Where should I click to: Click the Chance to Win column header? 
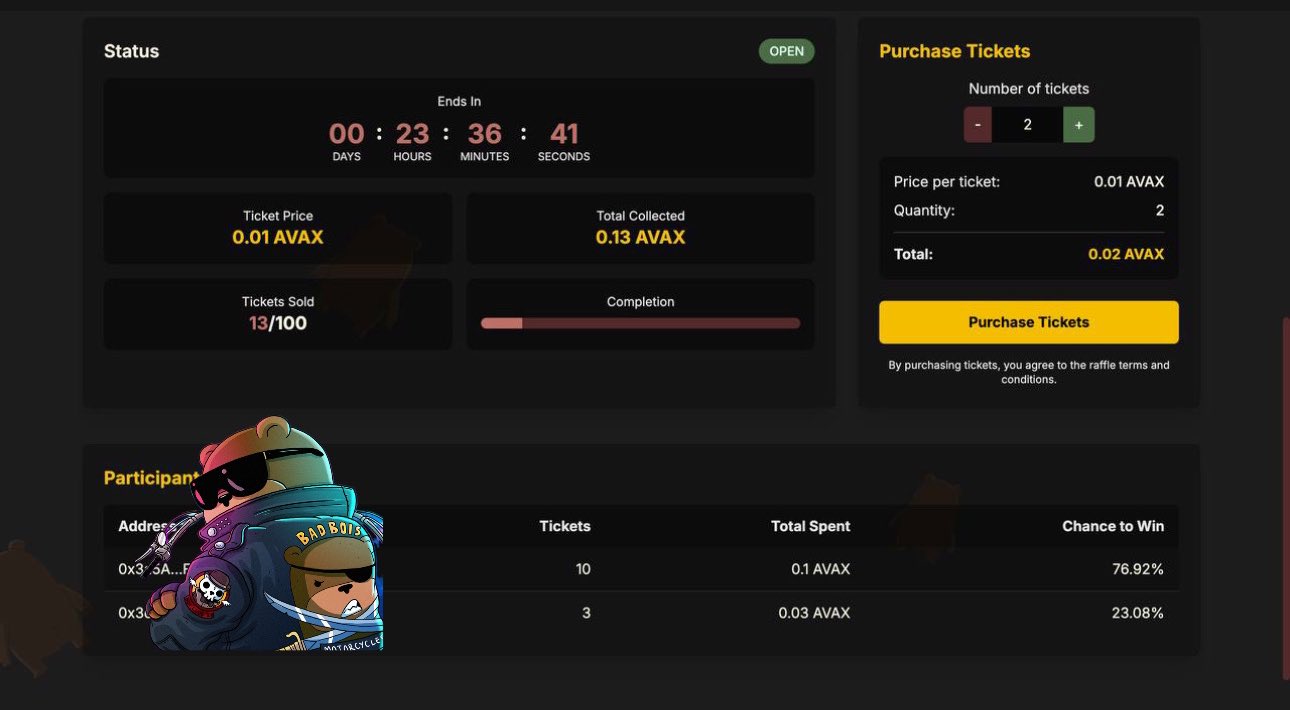click(x=1112, y=526)
